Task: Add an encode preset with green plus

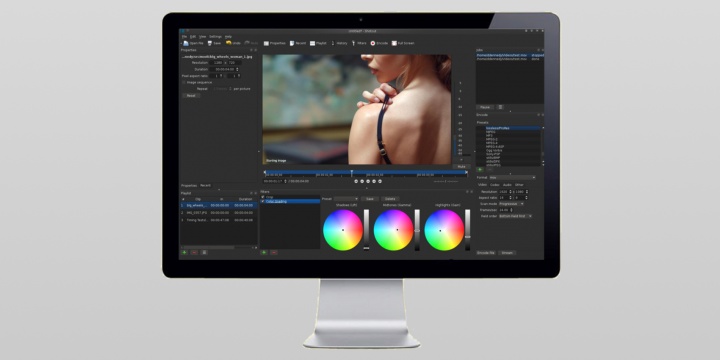Action: click(x=480, y=169)
